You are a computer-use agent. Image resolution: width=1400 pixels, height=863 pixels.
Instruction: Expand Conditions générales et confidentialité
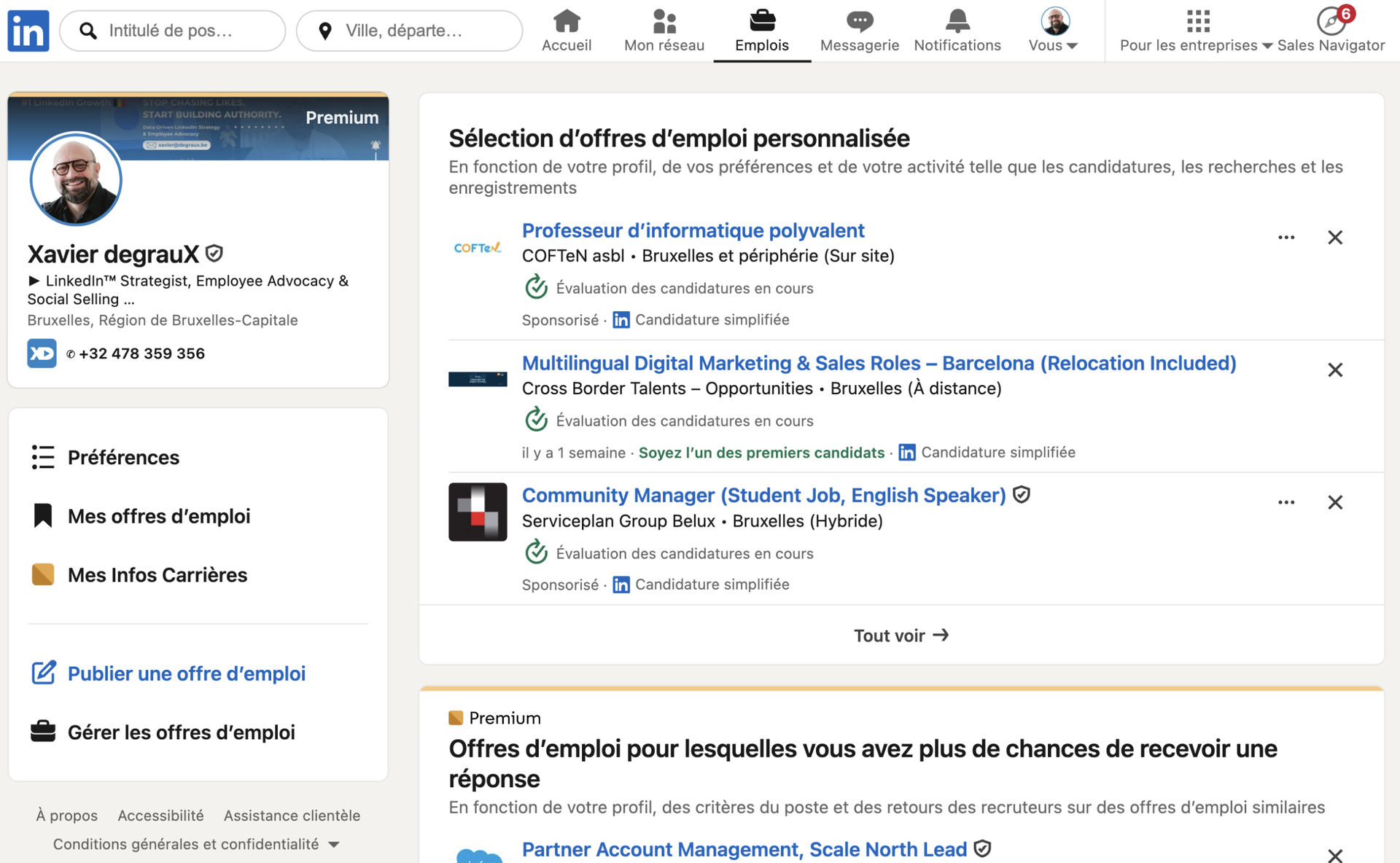[335, 844]
